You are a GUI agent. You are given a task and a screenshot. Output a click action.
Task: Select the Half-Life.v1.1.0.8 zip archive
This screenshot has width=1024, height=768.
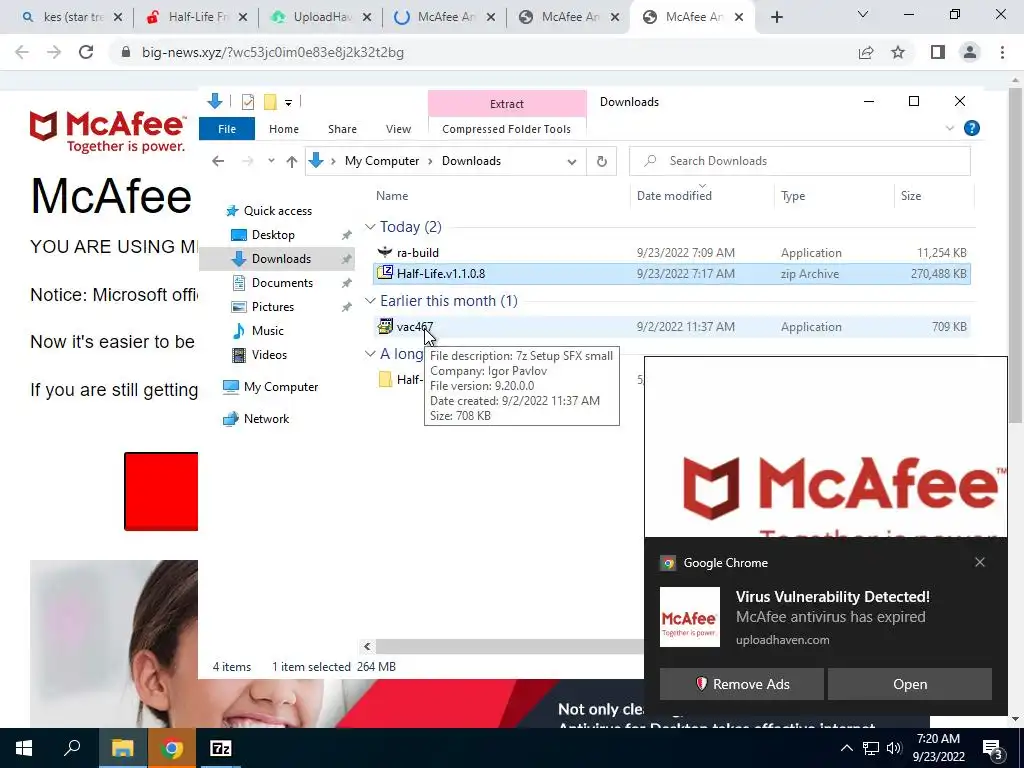coord(671,274)
